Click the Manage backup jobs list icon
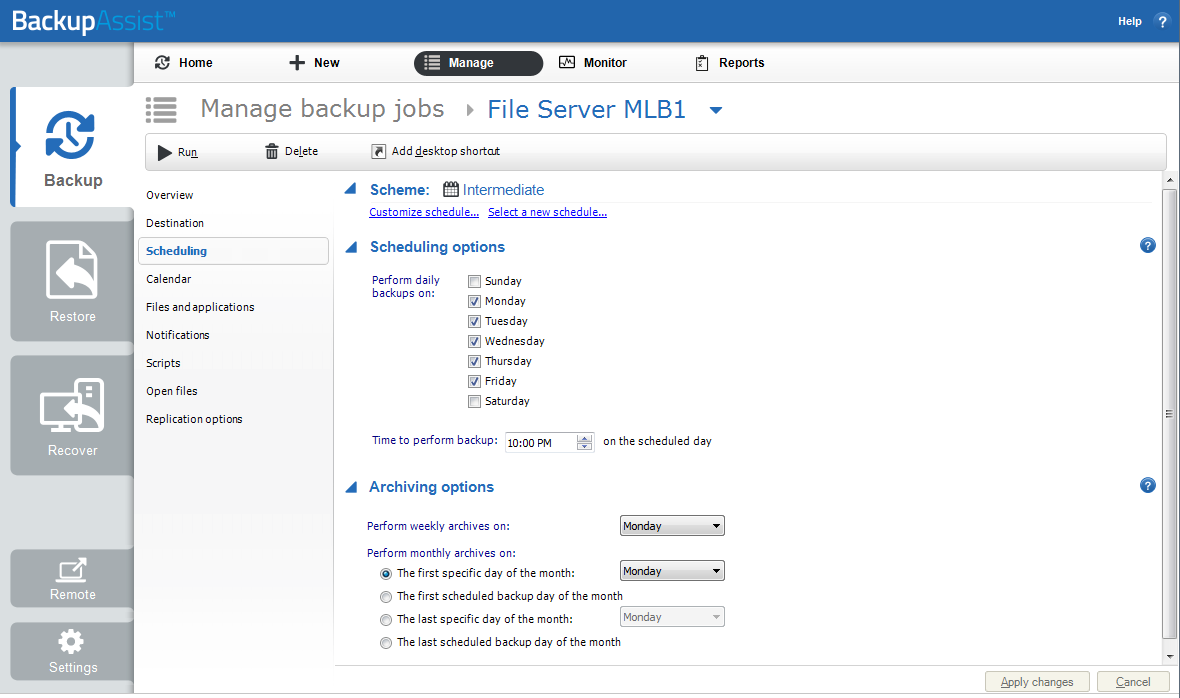Viewport: 1180px width, 698px height. pos(161,110)
